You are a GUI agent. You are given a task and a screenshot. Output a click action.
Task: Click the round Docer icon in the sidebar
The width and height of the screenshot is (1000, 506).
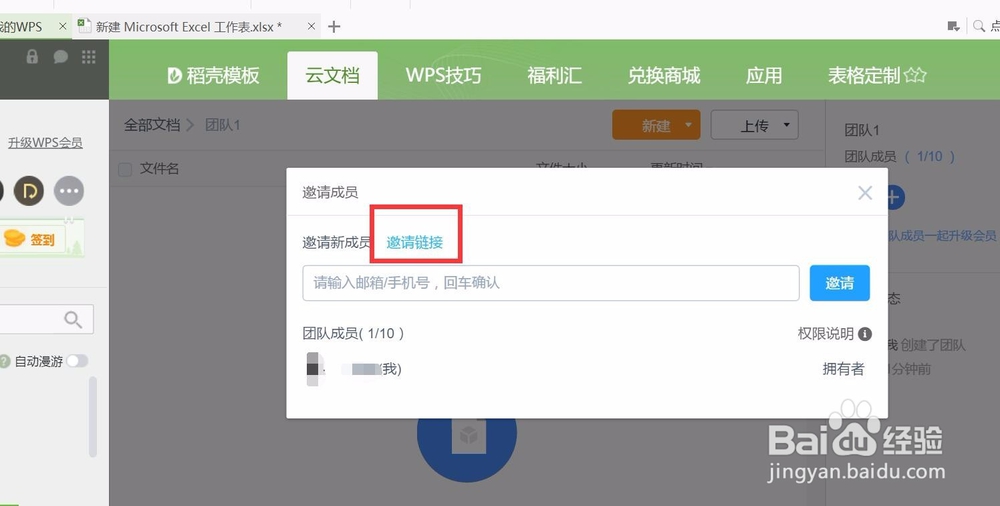point(29,191)
